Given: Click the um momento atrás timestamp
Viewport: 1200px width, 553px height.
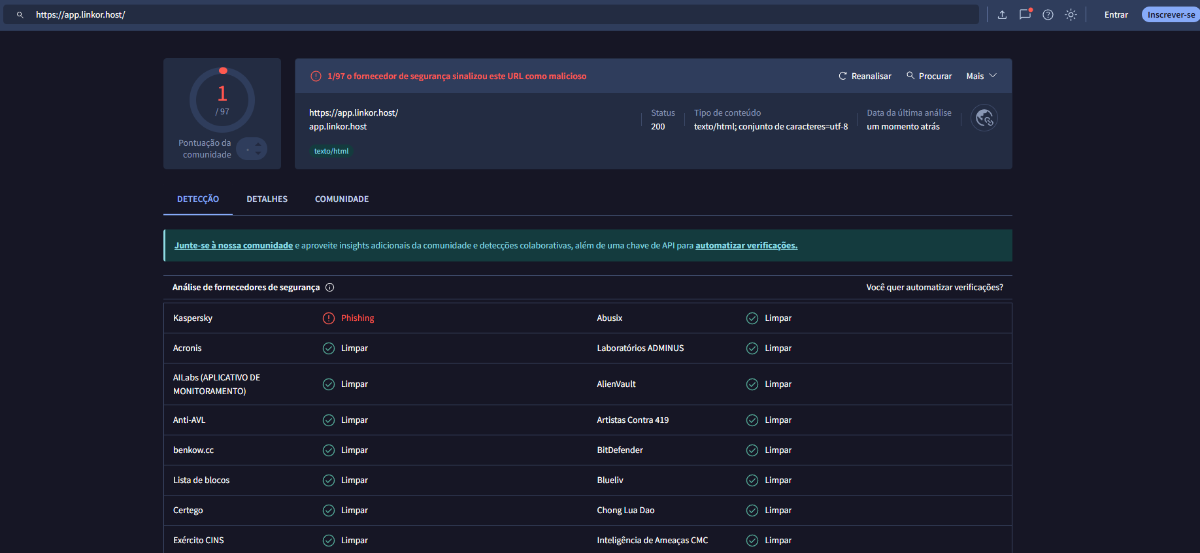Looking at the screenshot, I should pos(903,127).
